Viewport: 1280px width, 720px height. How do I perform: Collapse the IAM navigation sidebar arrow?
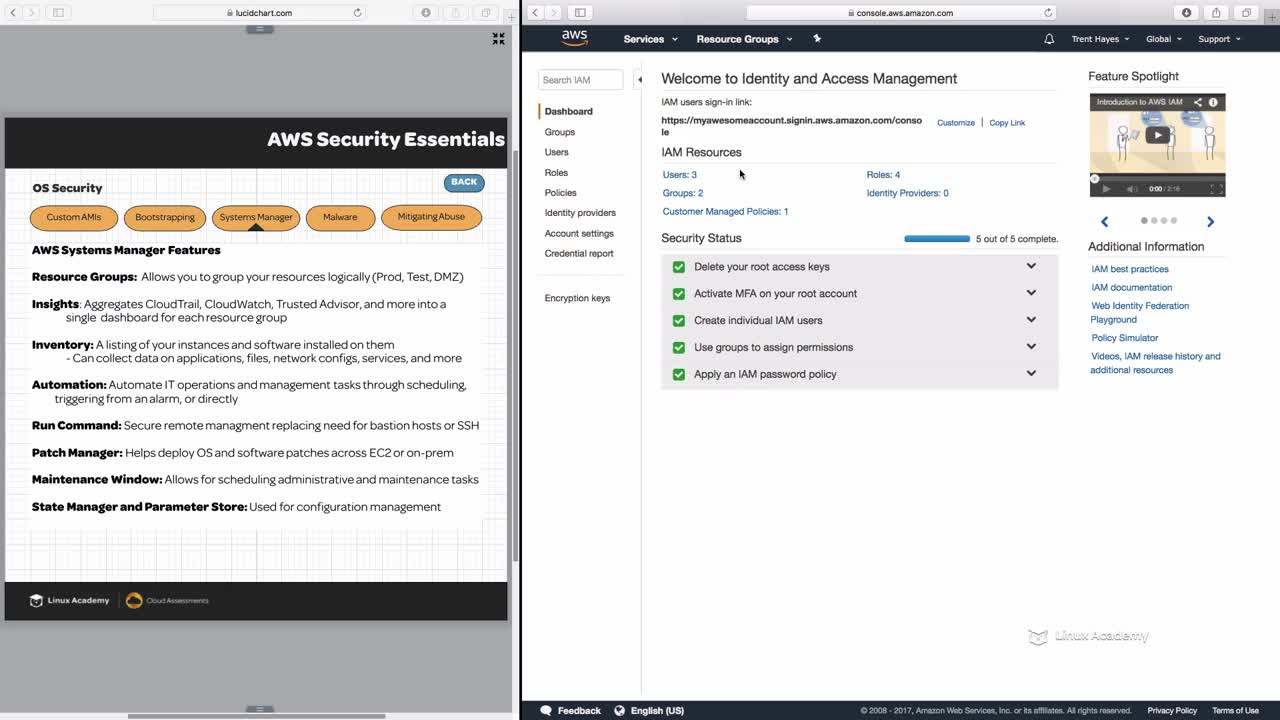click(640, 80)
